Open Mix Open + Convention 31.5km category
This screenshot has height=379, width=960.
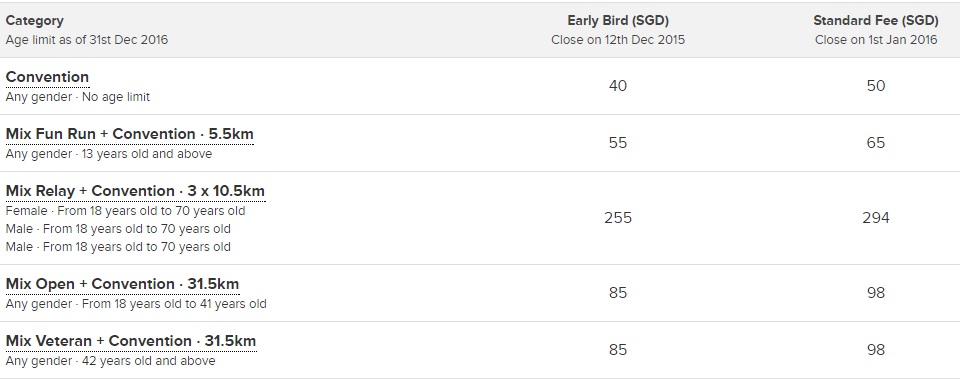click(x=122, y=284)
